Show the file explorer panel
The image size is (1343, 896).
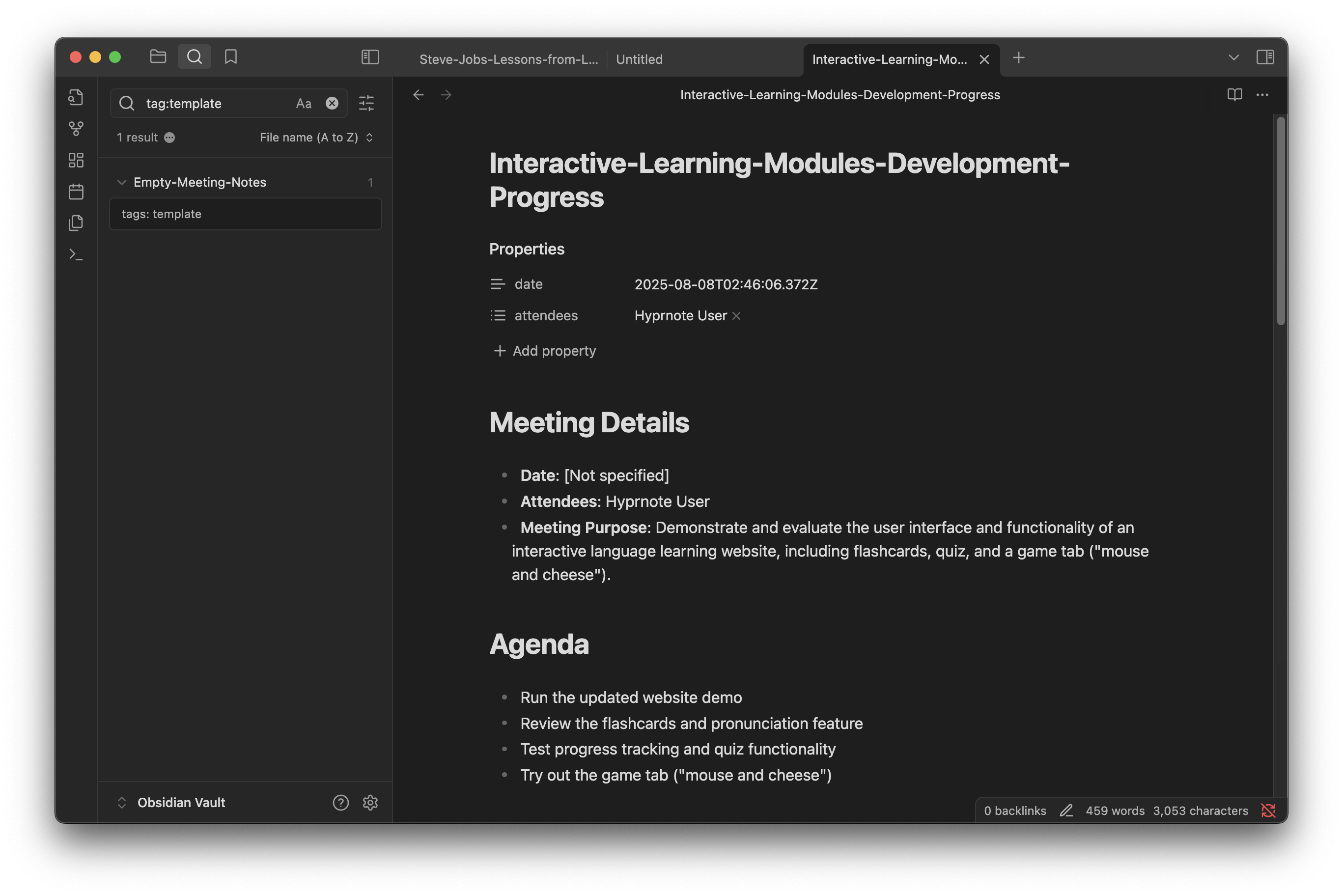pos(158,56)
